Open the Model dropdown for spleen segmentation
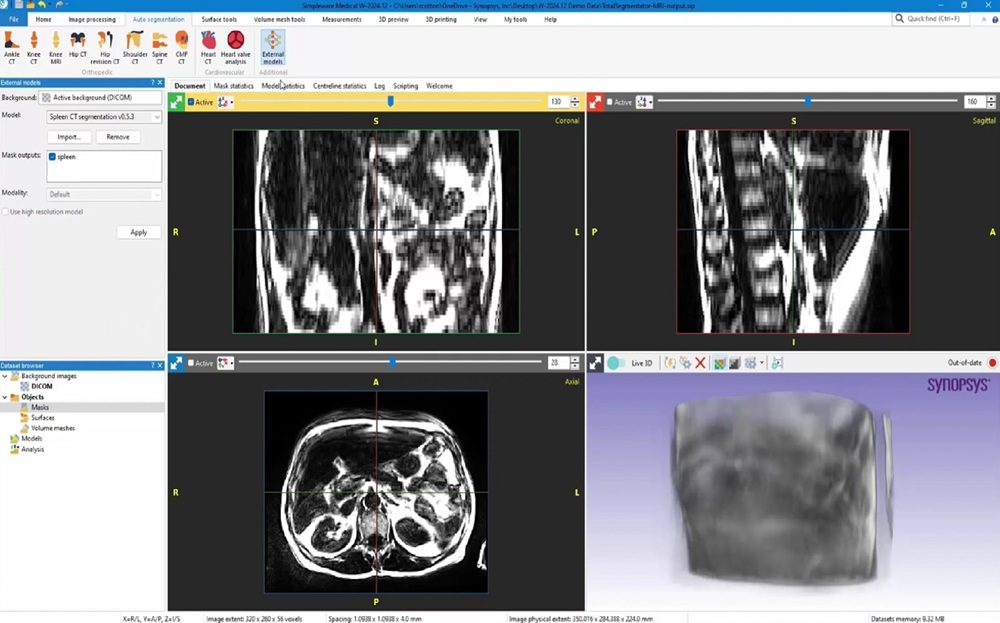This screenshot has height=623, width=1000. (x=104, y=117)
